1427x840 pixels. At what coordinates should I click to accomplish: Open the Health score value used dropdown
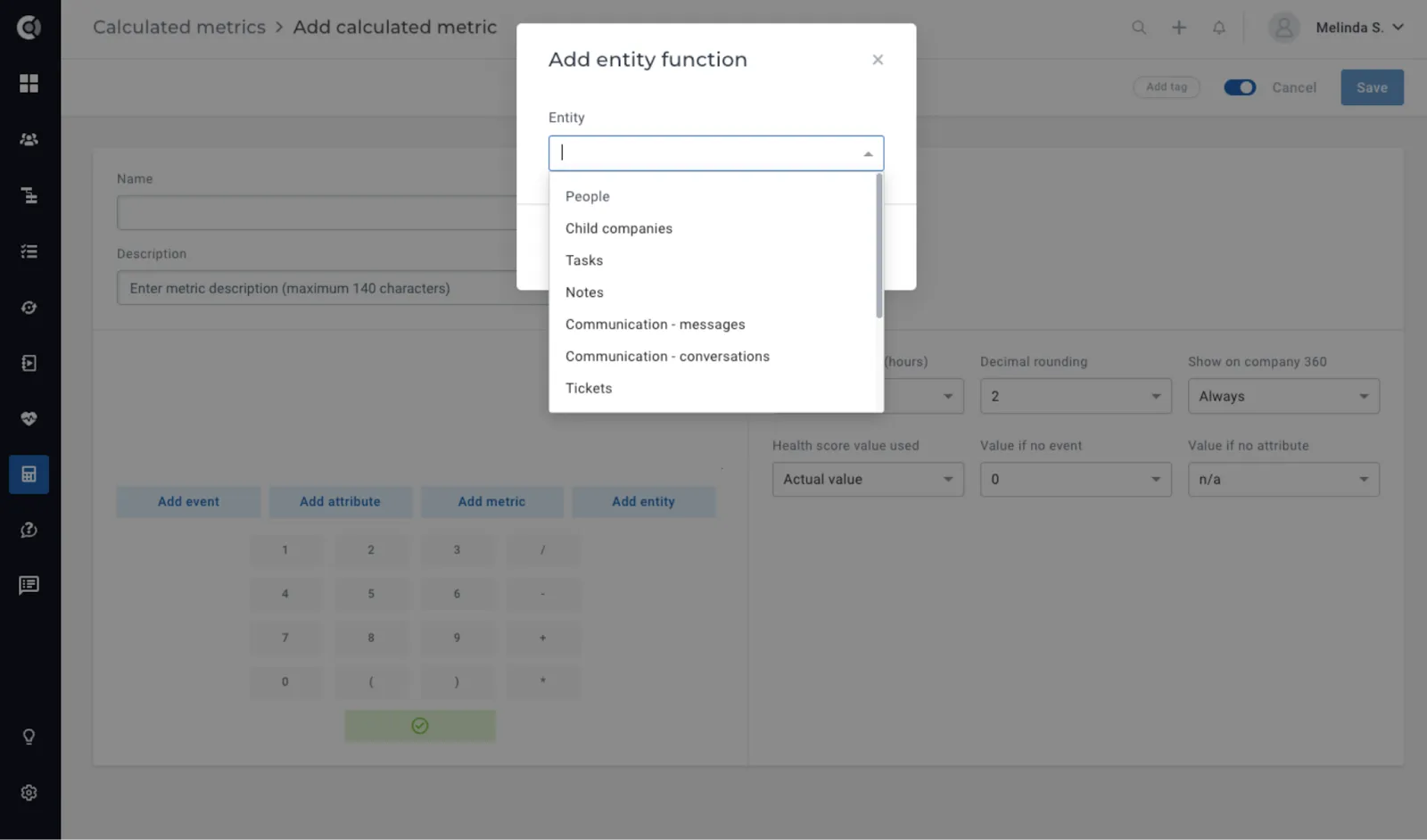click(868, 479)
